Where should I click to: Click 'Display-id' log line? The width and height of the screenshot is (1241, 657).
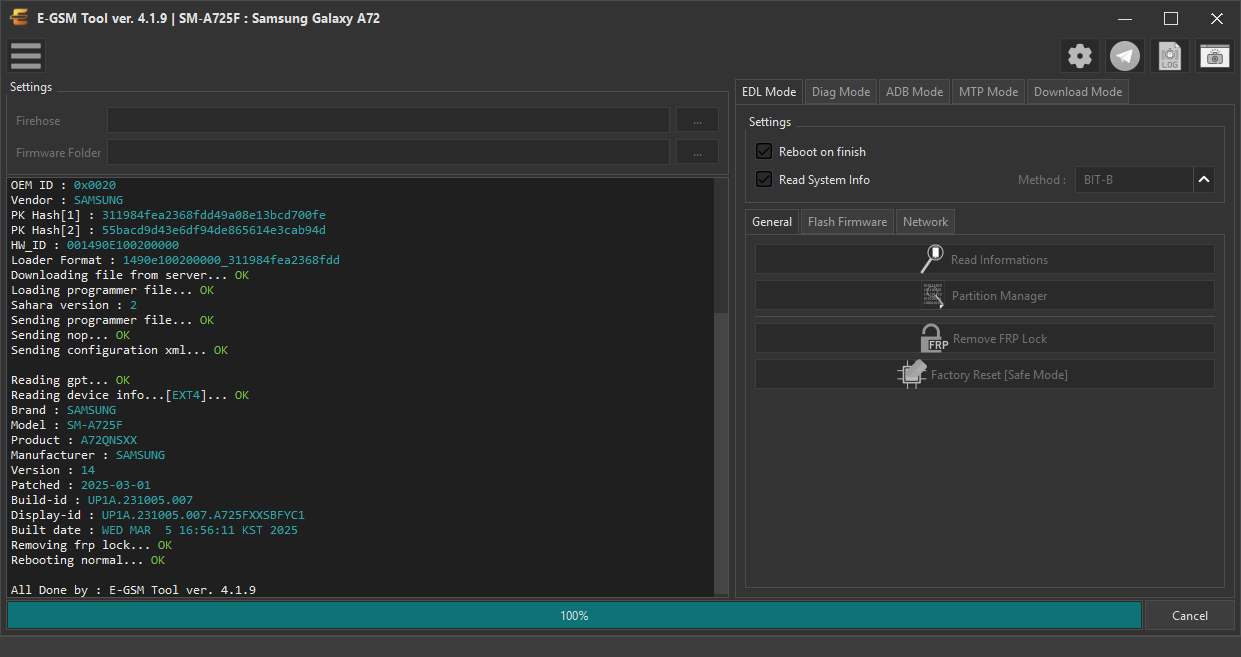(158, 515)
